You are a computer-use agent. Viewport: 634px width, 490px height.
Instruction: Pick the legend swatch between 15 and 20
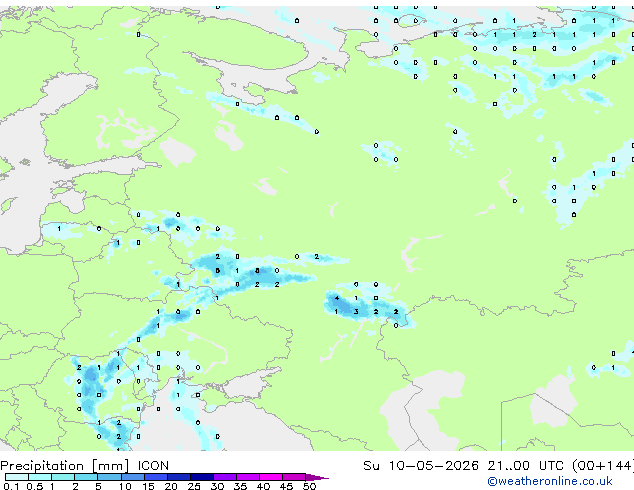point(156,477)
